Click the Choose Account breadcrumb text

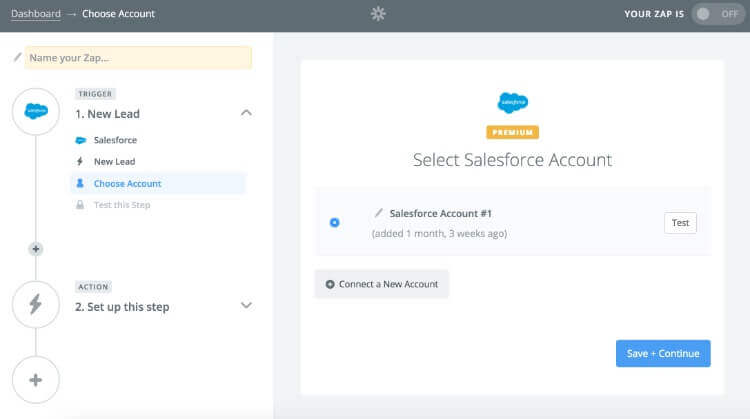pyautogui.click(x=118, y=14)
